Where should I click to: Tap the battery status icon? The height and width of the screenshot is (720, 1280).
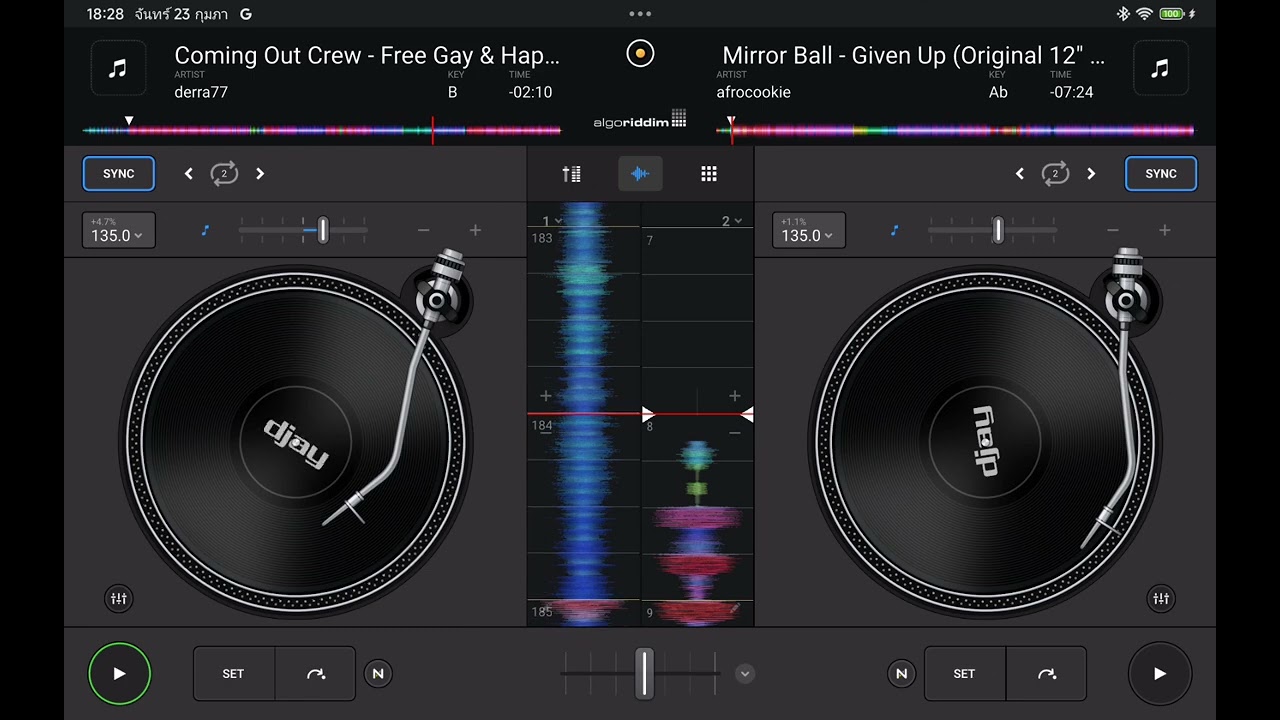(x=1173, y=14)
